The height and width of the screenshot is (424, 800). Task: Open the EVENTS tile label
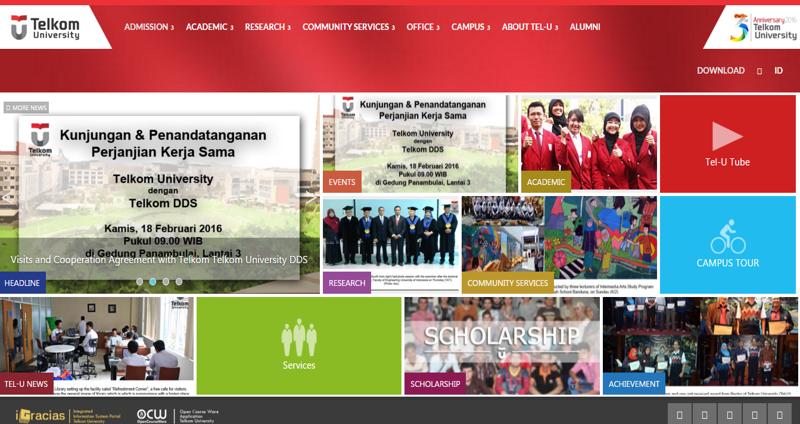point(342,182)
